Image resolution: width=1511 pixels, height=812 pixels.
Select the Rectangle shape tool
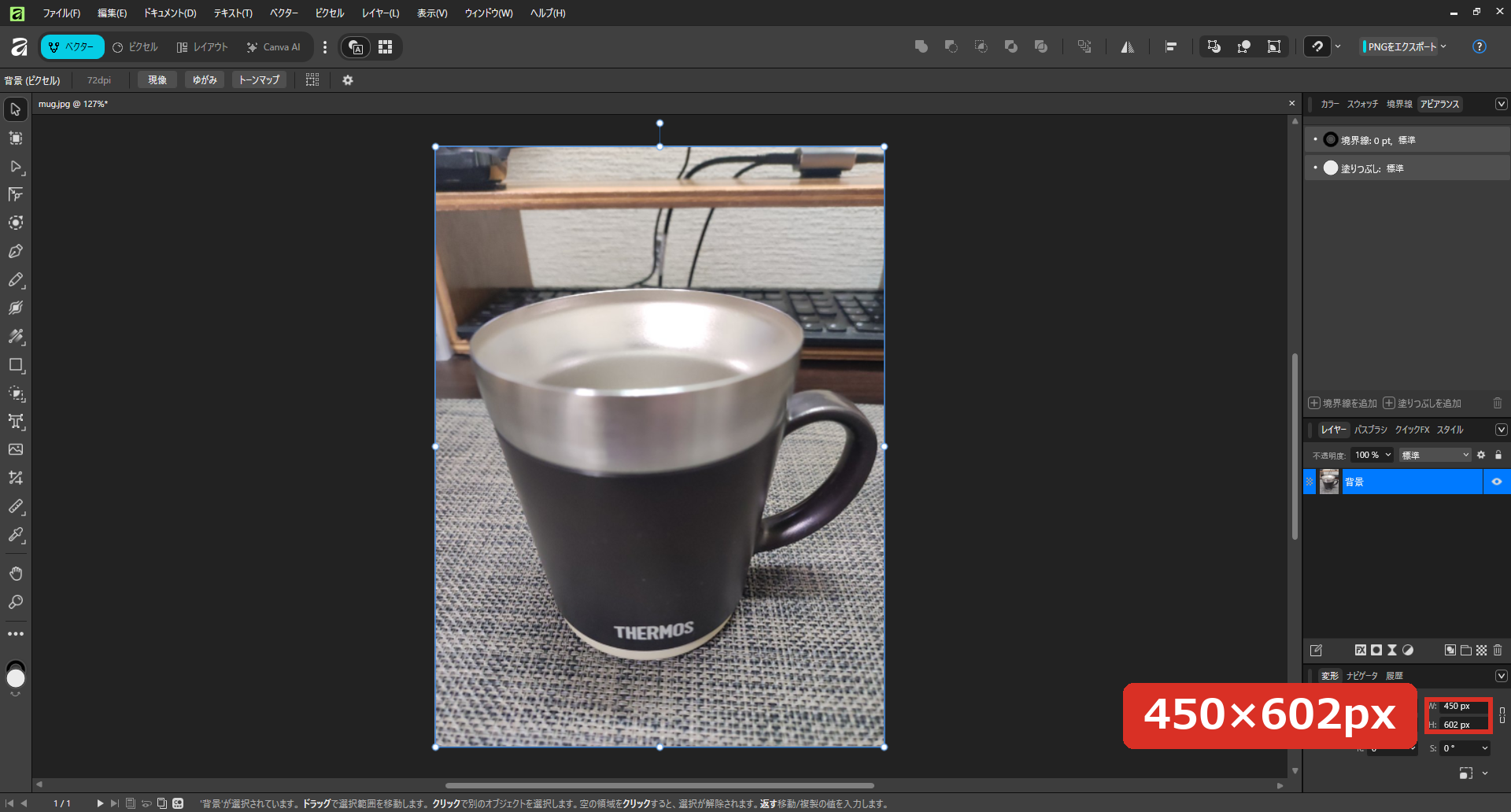[x=16, y=364]
